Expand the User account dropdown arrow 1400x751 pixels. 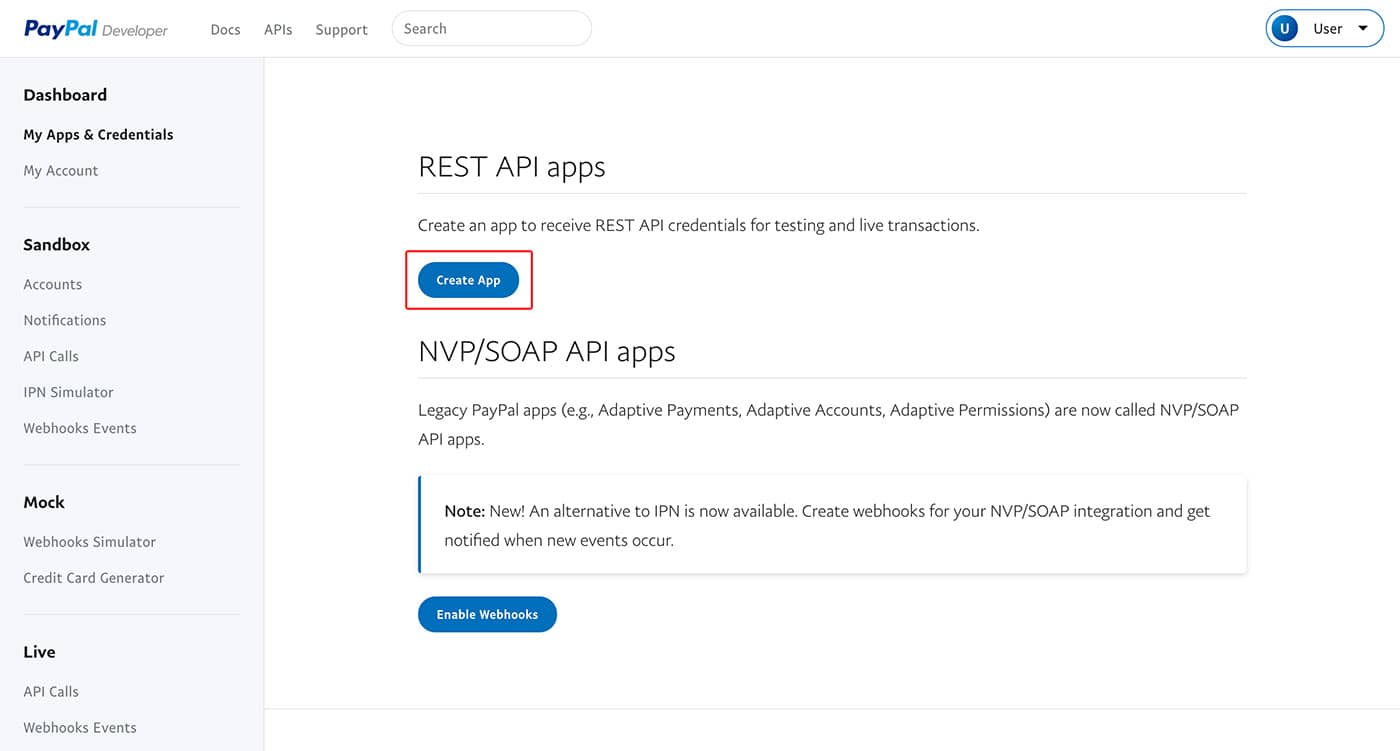[x=1363, y=29]
